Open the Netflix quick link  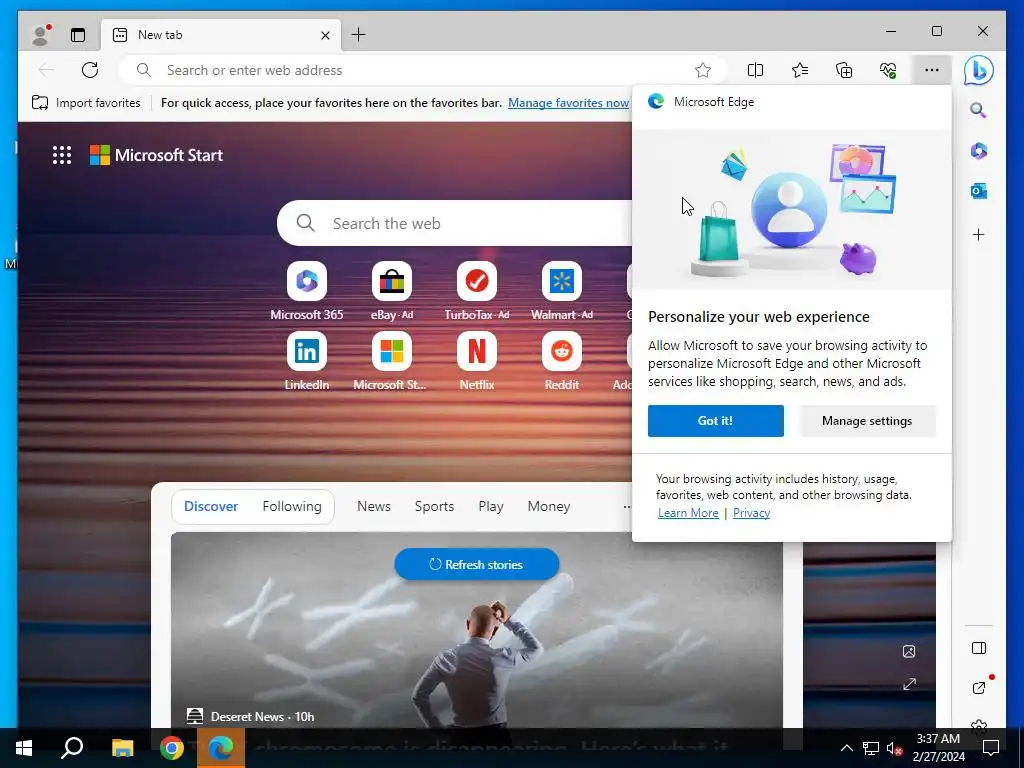click(477, 361)
